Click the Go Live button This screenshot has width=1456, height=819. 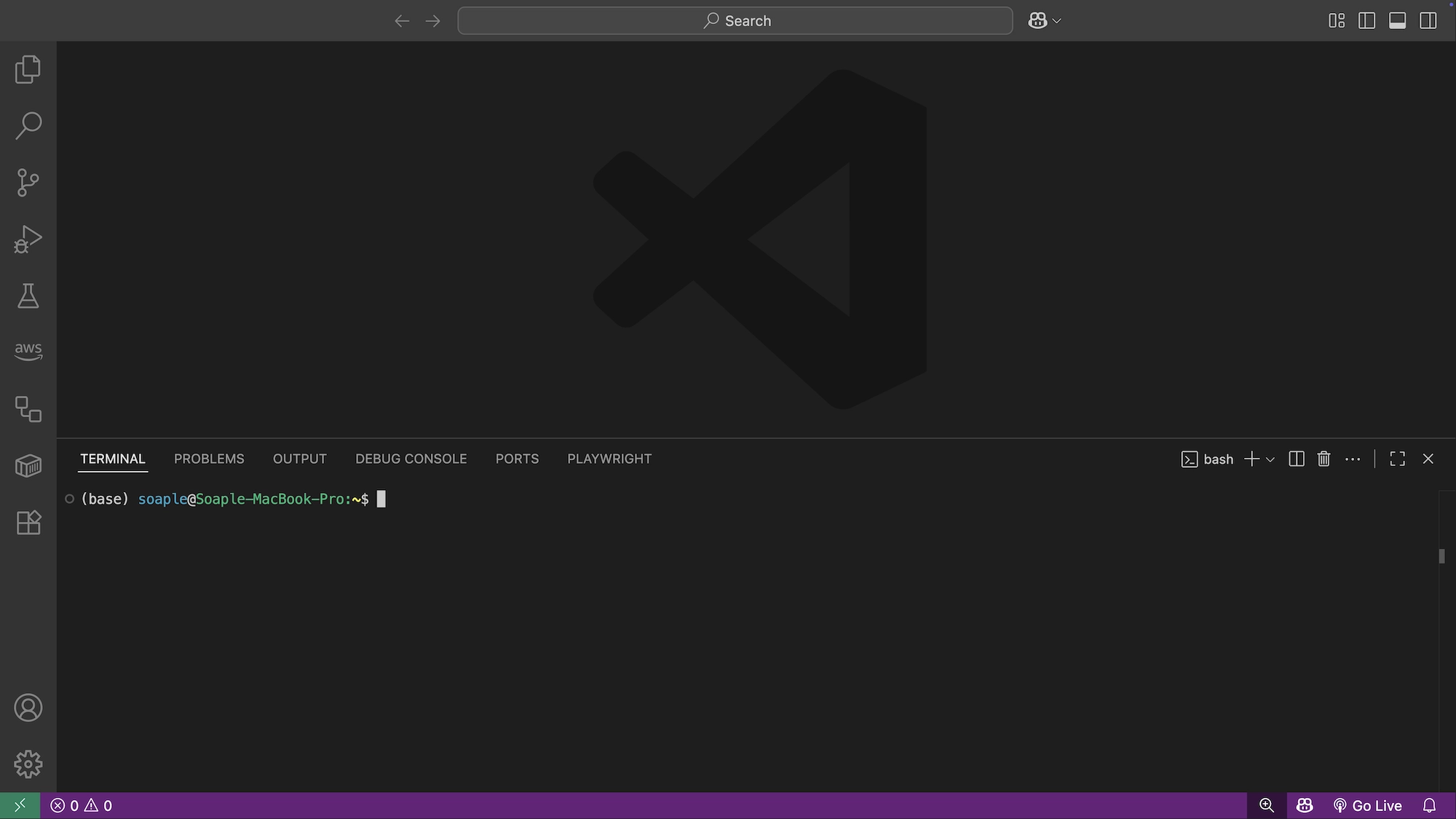click(1368, 805)
